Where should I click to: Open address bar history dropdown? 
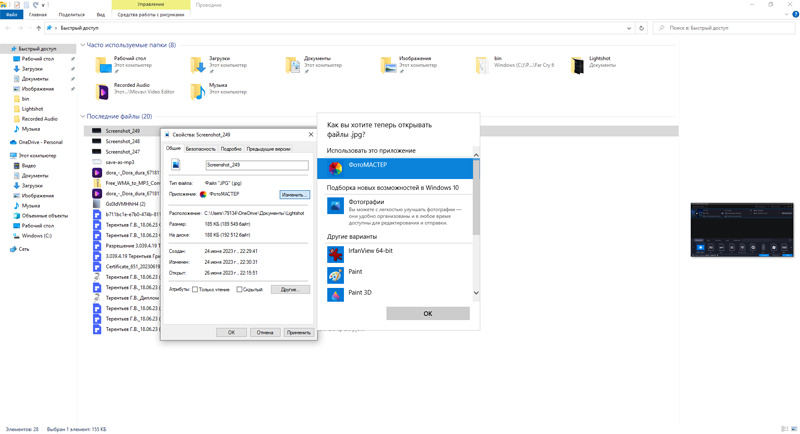(629, 28)
